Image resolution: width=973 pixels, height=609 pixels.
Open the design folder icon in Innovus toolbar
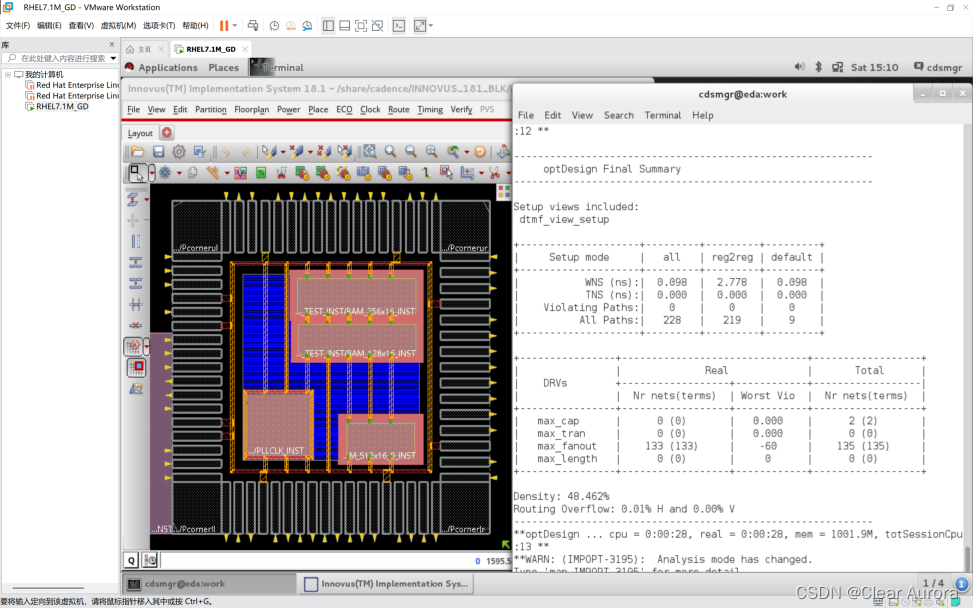[x=138, y=151]
